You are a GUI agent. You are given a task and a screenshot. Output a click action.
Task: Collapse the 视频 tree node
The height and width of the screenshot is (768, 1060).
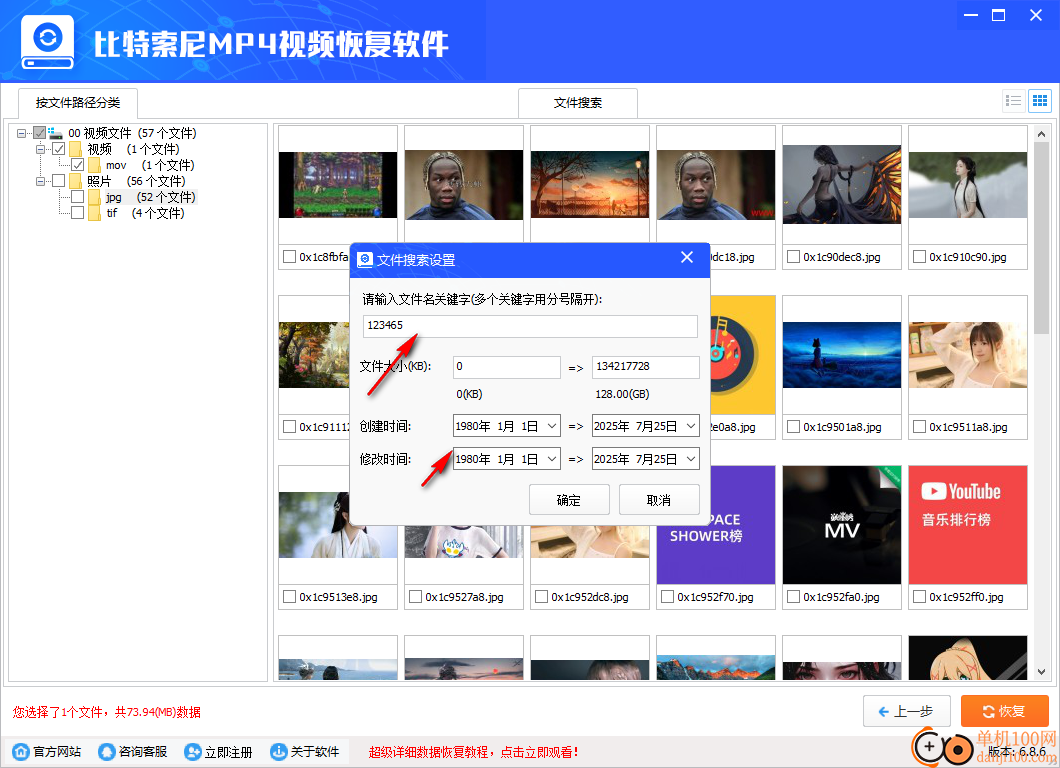coord(41,149)
